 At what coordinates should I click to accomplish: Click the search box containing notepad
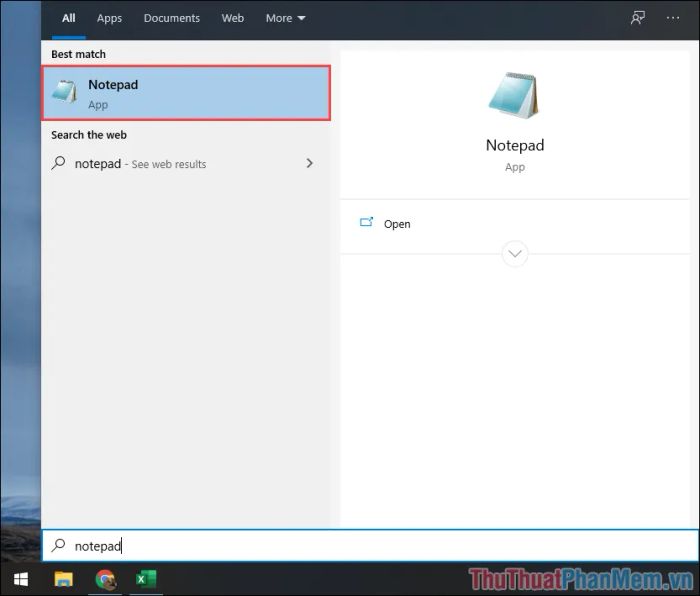(x=370, y=546)
